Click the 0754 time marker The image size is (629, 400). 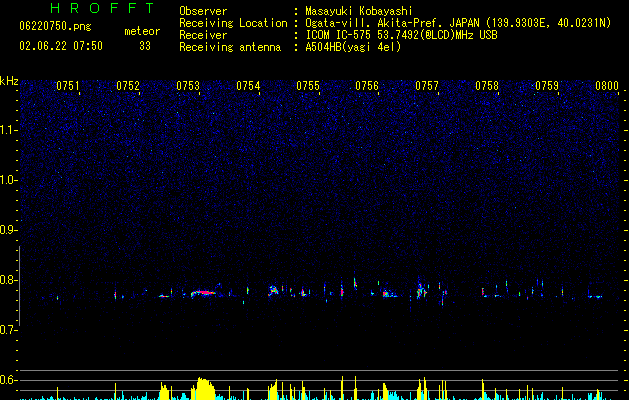(x=248, y=86)
